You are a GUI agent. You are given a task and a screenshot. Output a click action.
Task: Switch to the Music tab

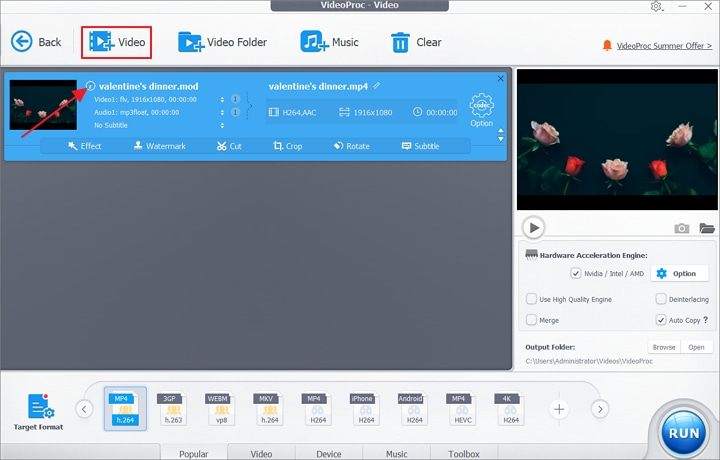396,453
